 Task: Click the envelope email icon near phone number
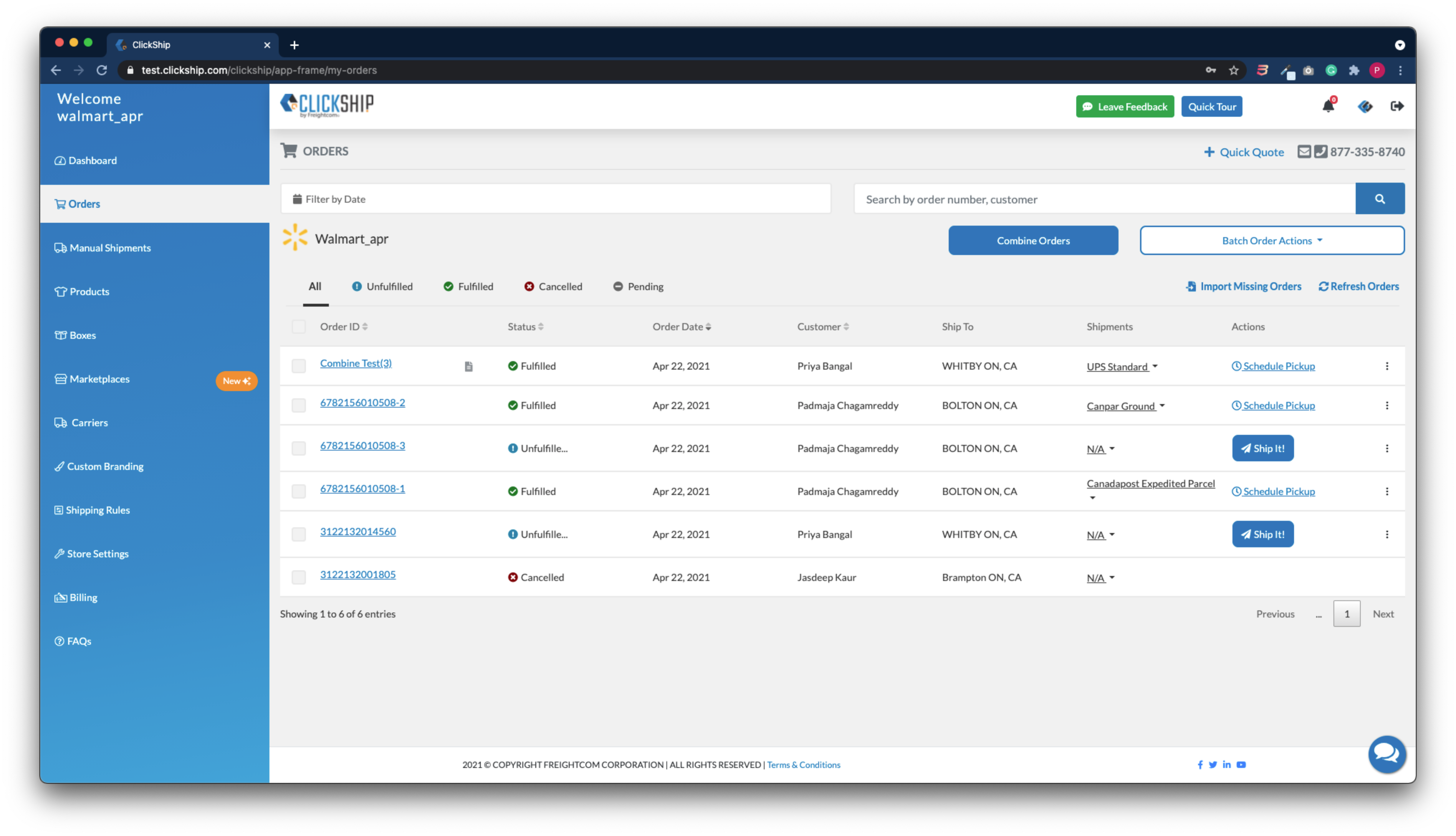point(1304,152)
